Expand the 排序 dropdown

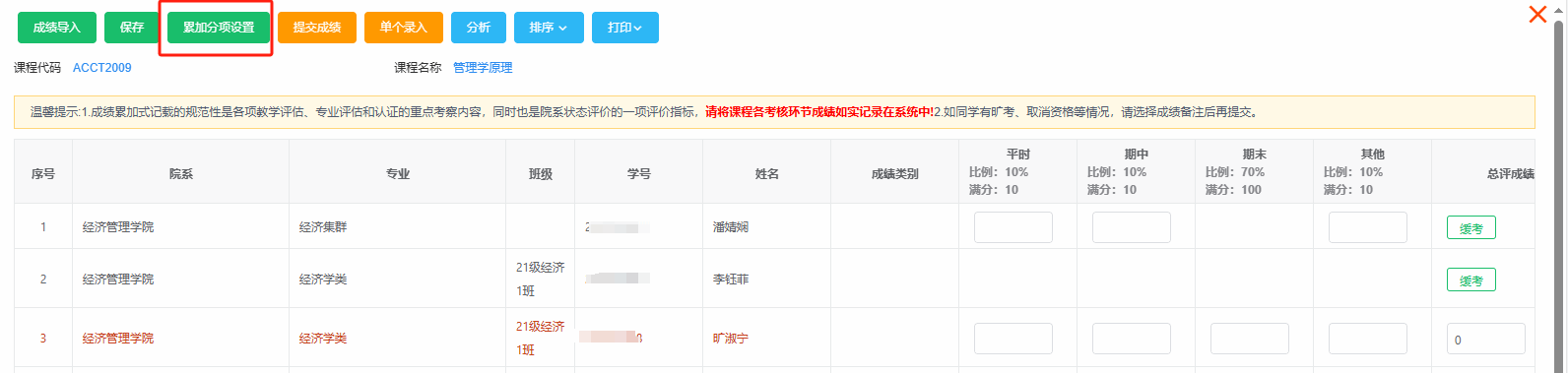(549, 28)
